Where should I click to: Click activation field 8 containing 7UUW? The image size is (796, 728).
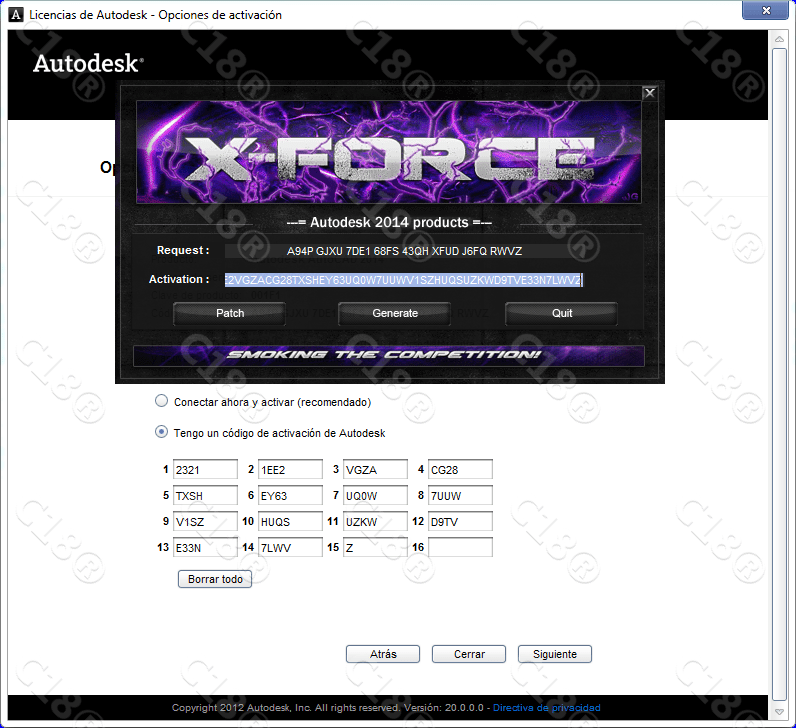(x=460, y=495)
